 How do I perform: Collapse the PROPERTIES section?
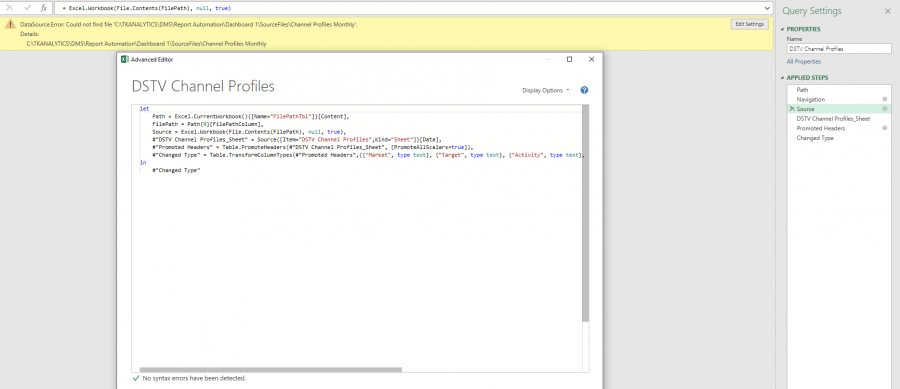pos(783,29)
